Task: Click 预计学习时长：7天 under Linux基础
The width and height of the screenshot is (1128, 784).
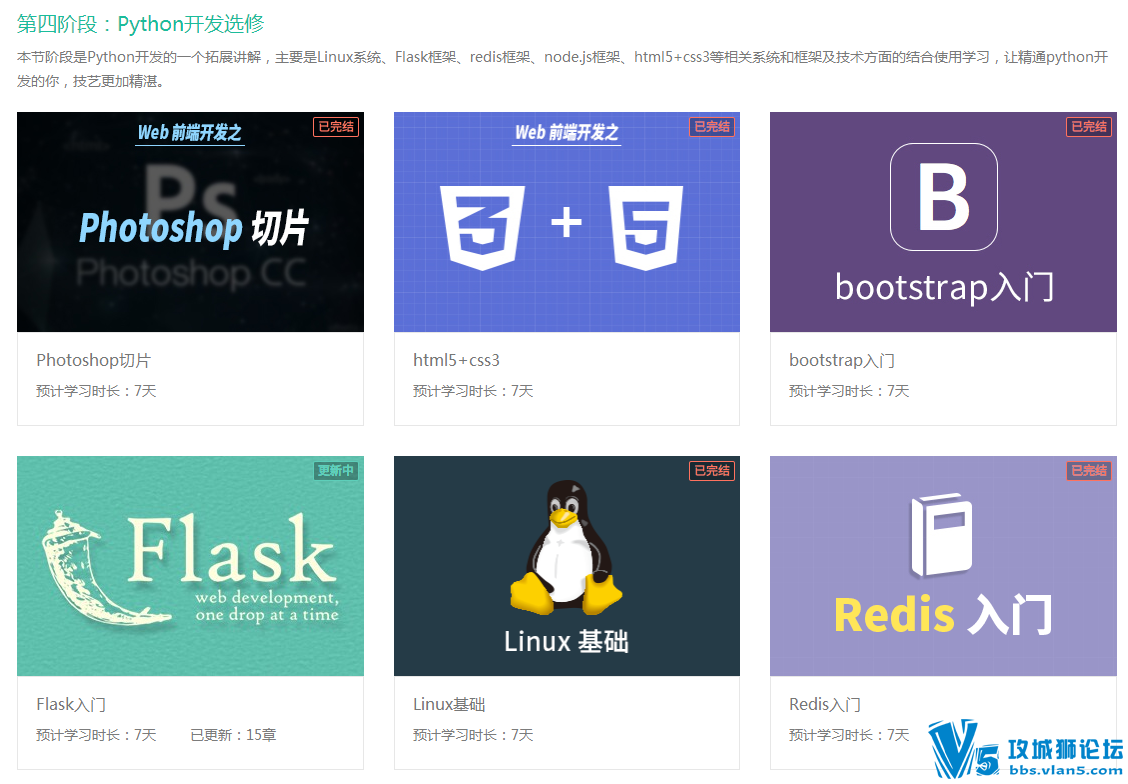Action: pos(473,734)
